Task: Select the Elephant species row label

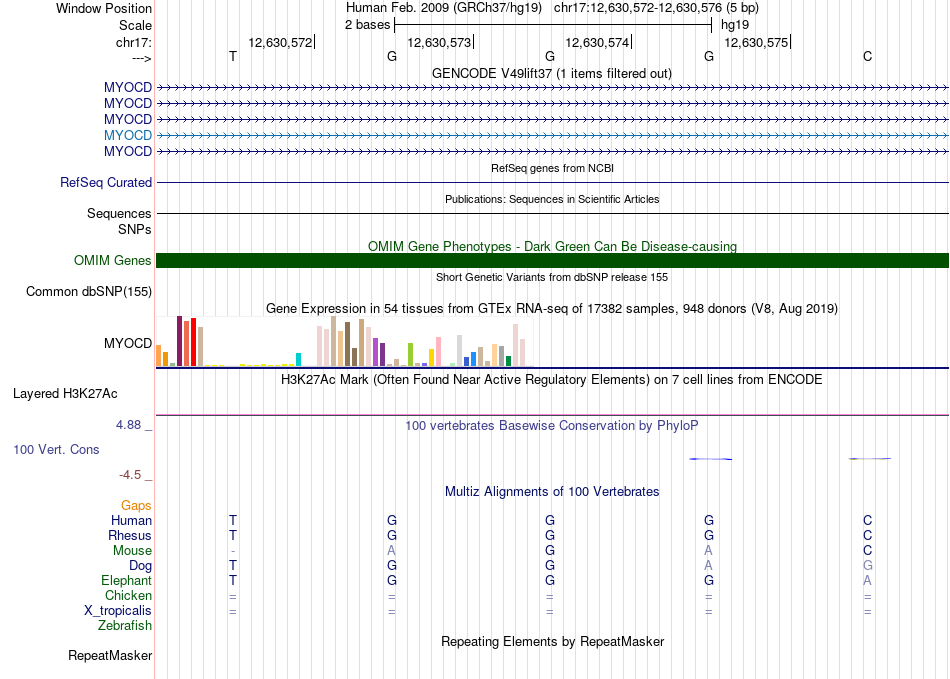Action: (127, 581)
